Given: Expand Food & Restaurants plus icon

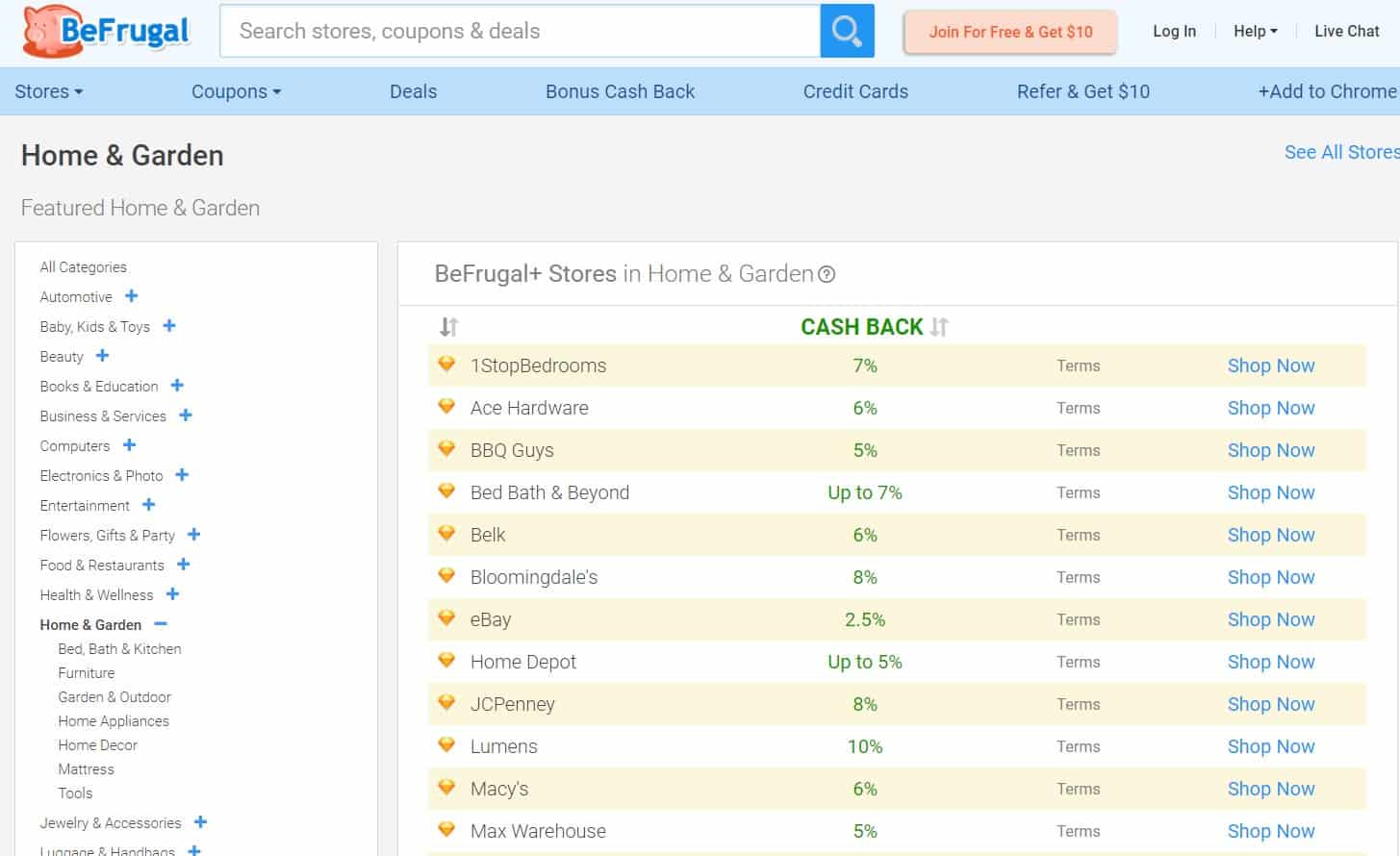Looking at the screenshot, I should click(184, 565).
